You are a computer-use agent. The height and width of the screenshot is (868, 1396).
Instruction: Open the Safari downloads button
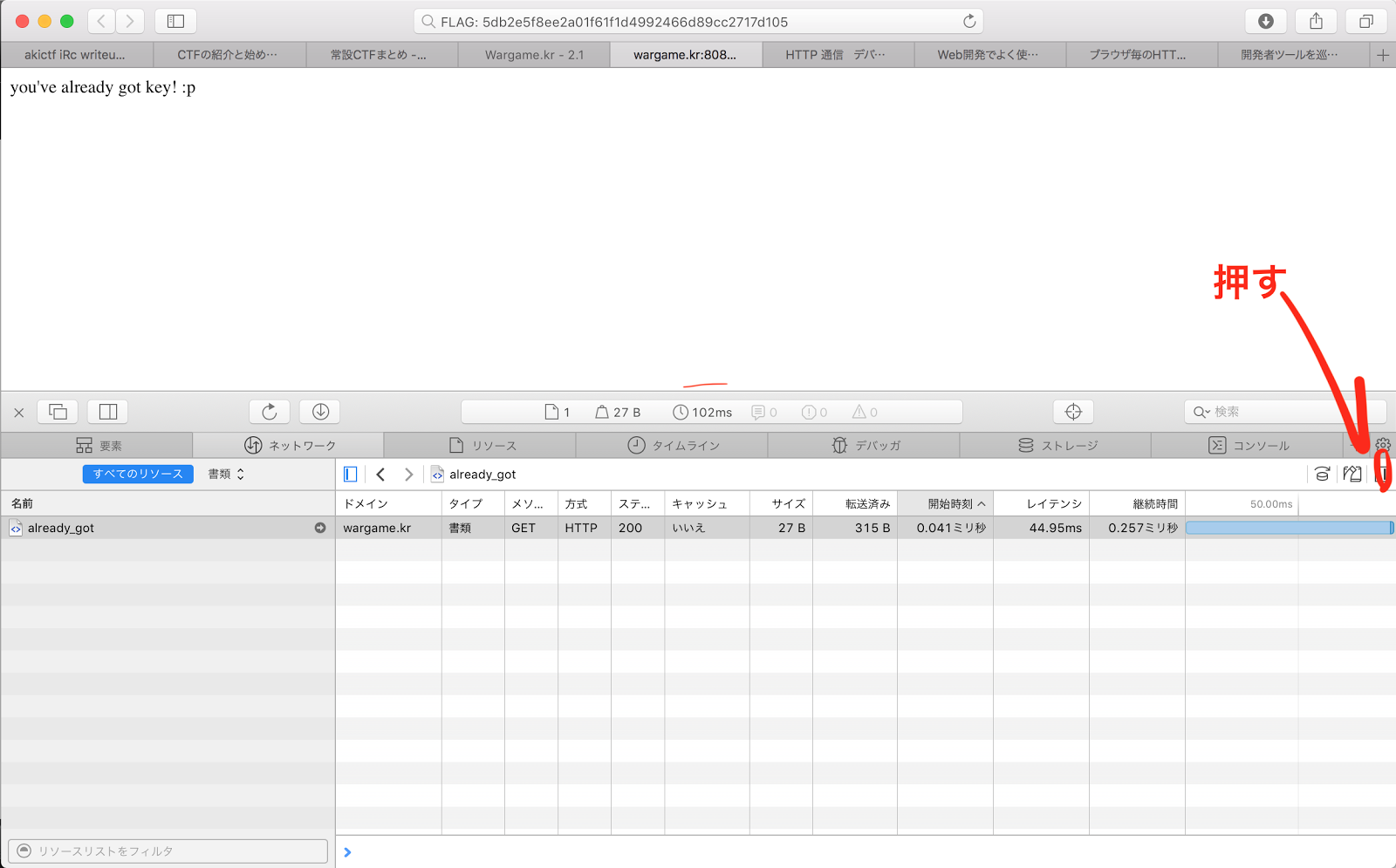pos(1265,21)
